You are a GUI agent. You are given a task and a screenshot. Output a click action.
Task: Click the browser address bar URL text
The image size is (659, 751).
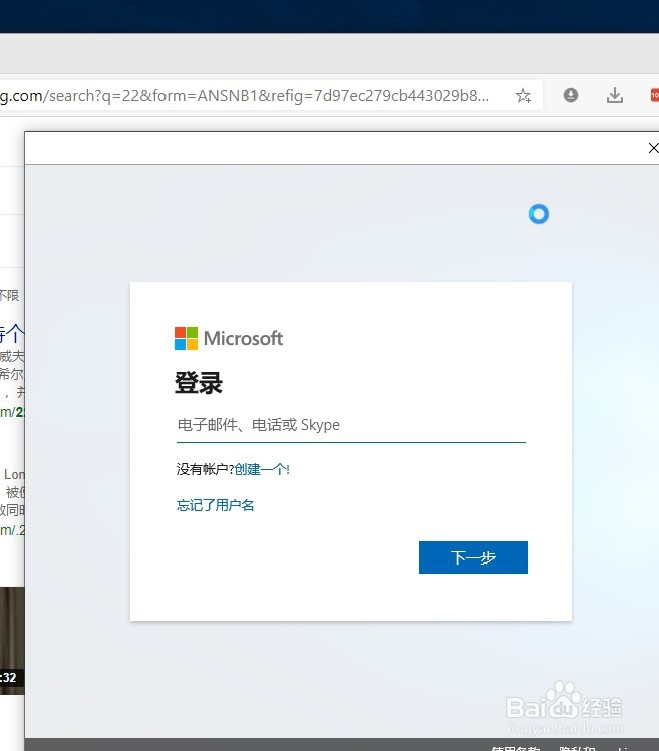click(x=245, y=96)
